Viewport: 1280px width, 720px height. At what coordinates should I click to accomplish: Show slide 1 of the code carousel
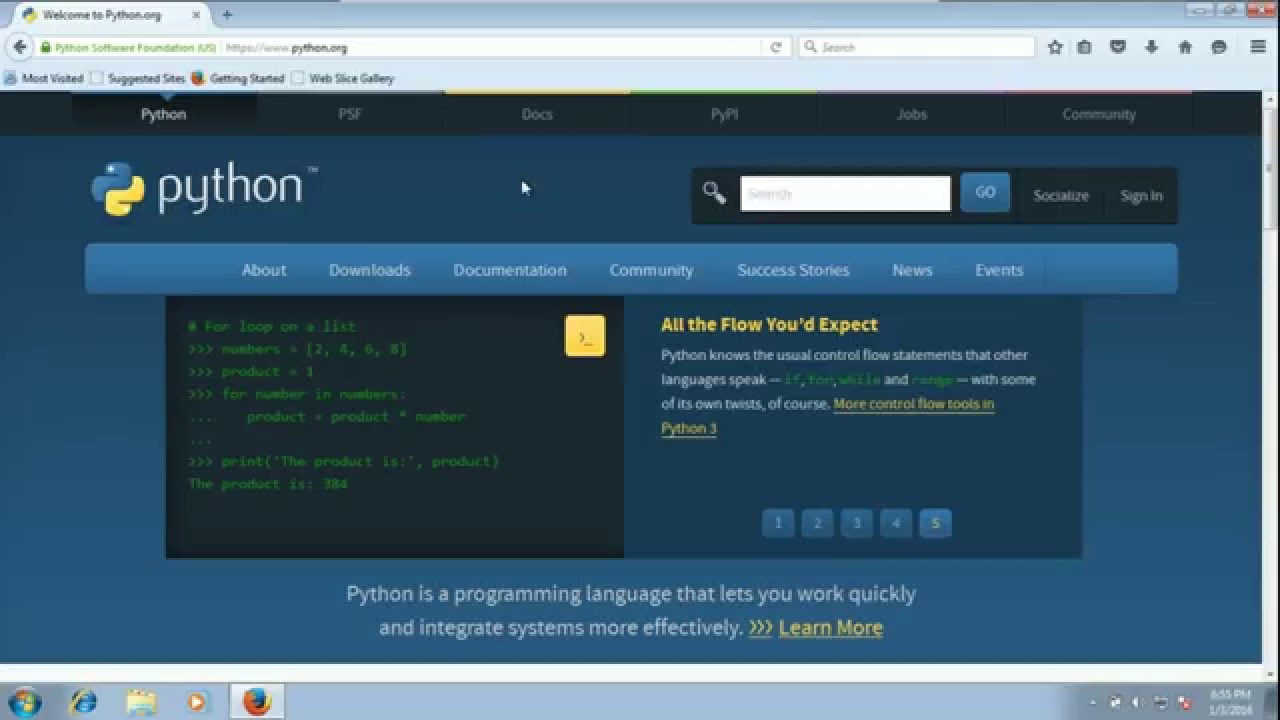pyautogui.click(x=778, y=523)
